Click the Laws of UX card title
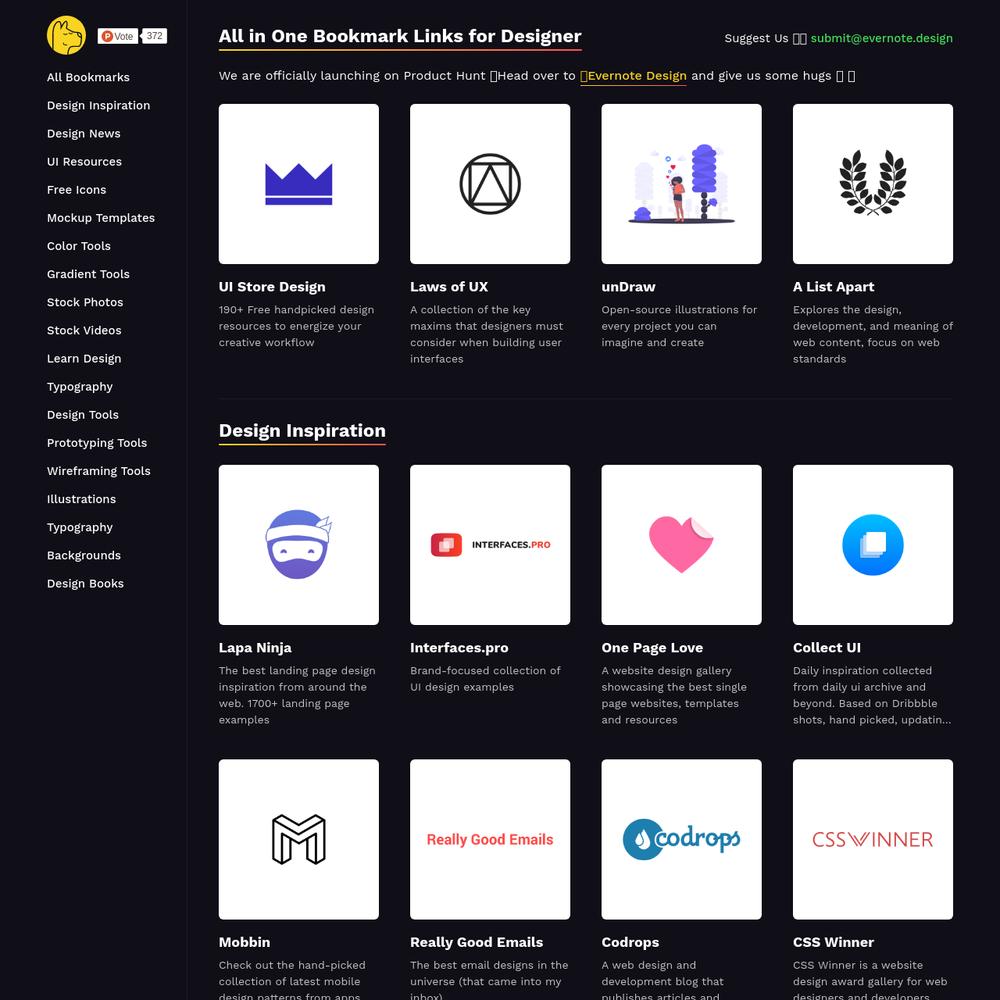1000x1000 pixels. [x=449, y=287]
